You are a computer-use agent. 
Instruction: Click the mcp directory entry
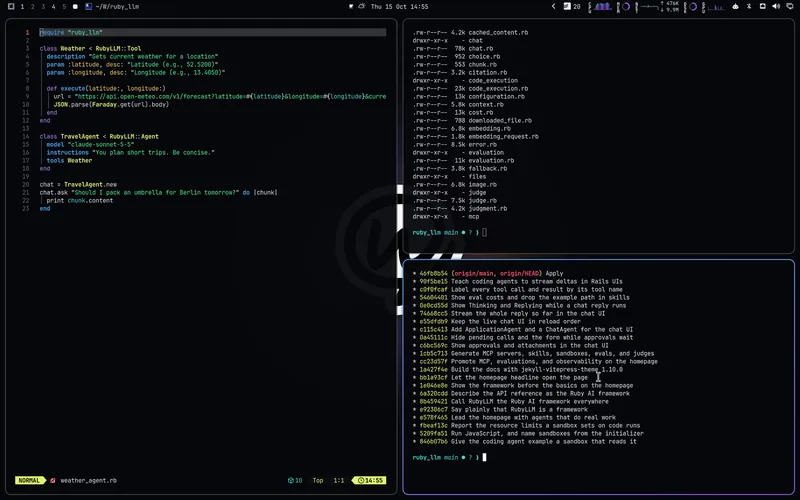473,217
